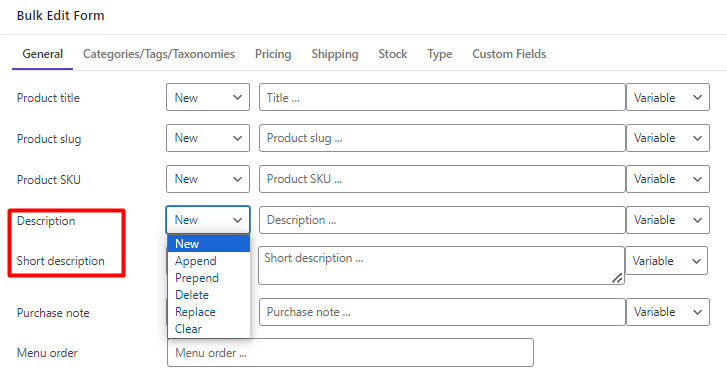Expand the Product SKU New dropdown
Screen dimensions: 727x370
click(208, 179)
